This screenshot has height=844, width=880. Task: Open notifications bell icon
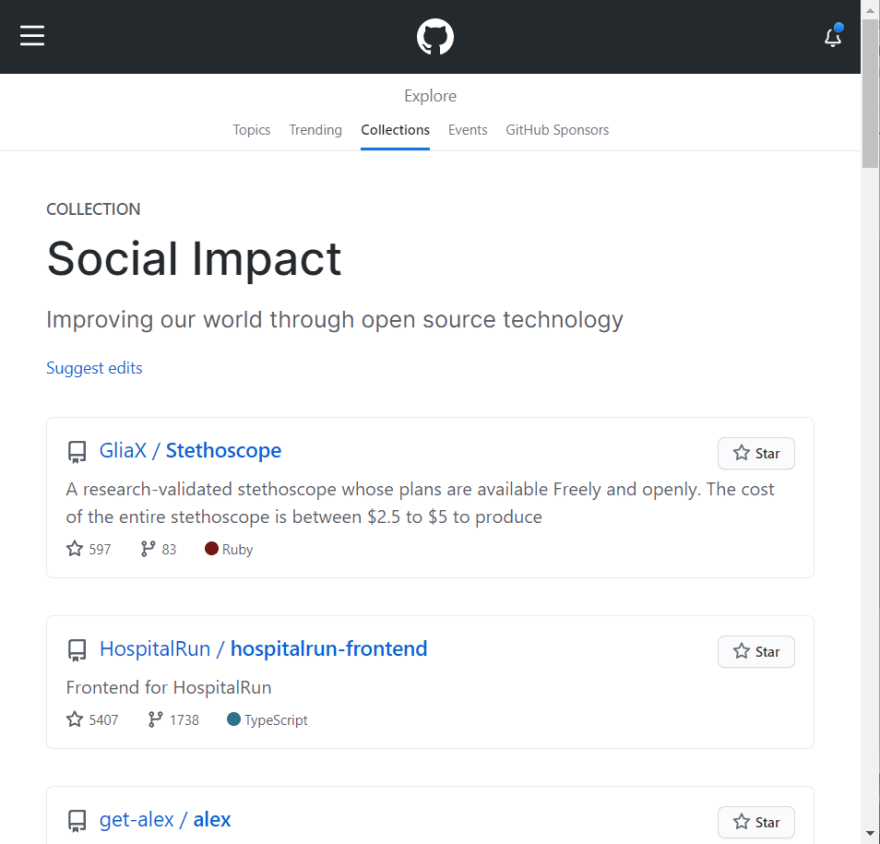coord(833,36)
